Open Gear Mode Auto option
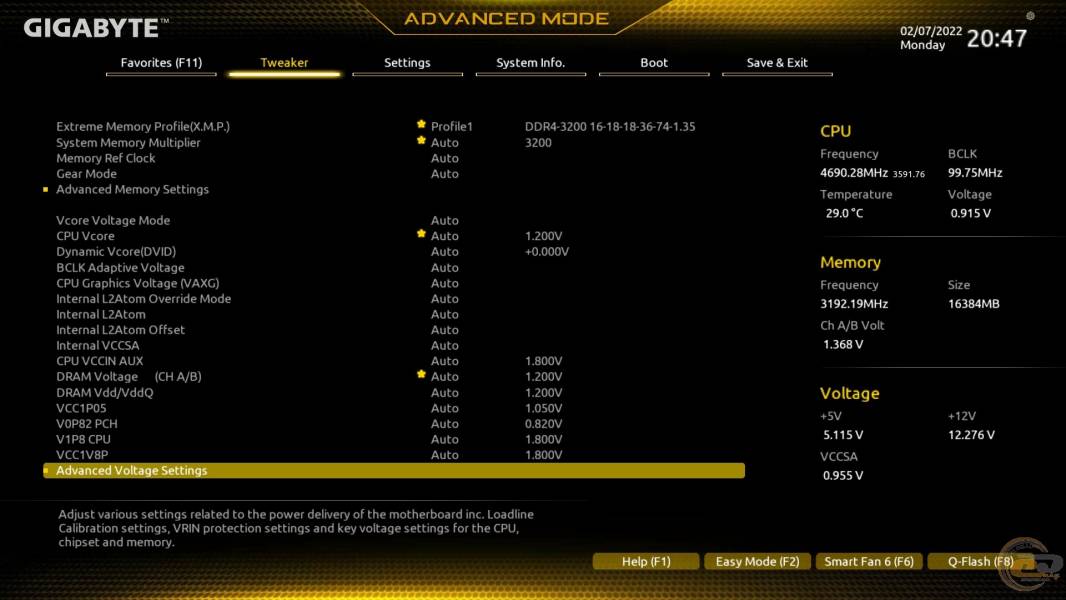 click(445, 174)
